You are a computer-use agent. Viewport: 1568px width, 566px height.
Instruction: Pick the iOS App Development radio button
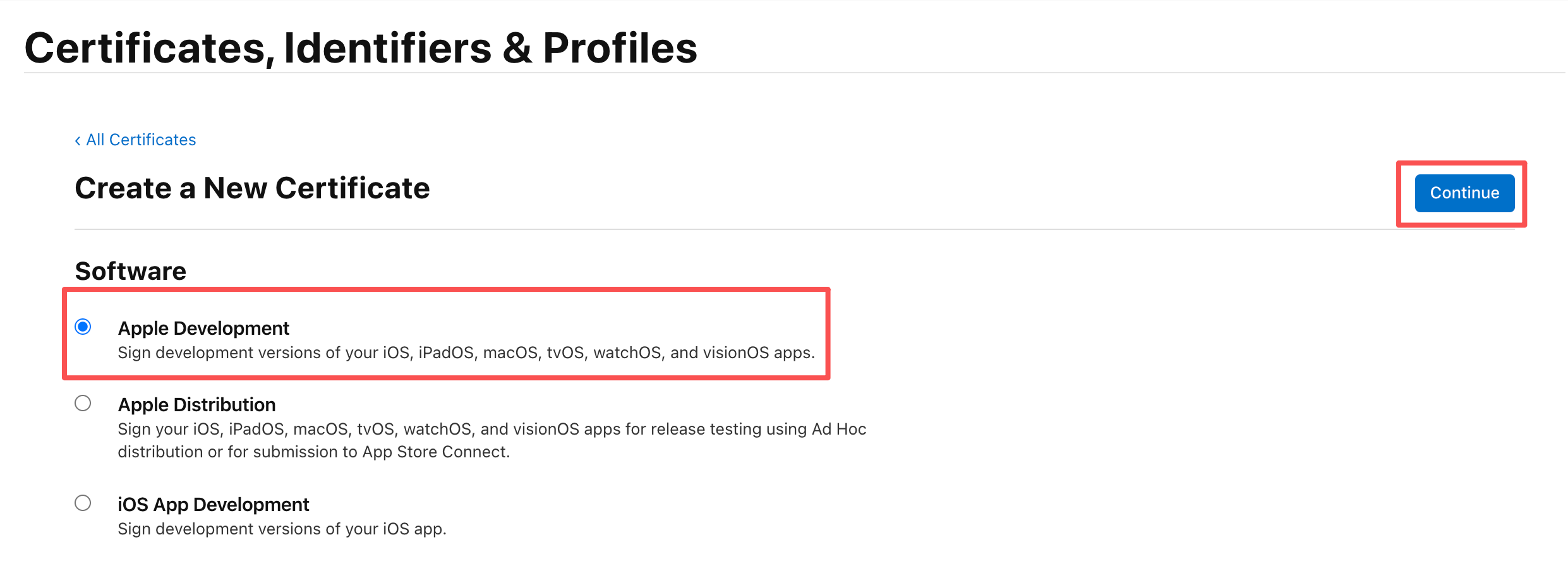tap(83, 503)
